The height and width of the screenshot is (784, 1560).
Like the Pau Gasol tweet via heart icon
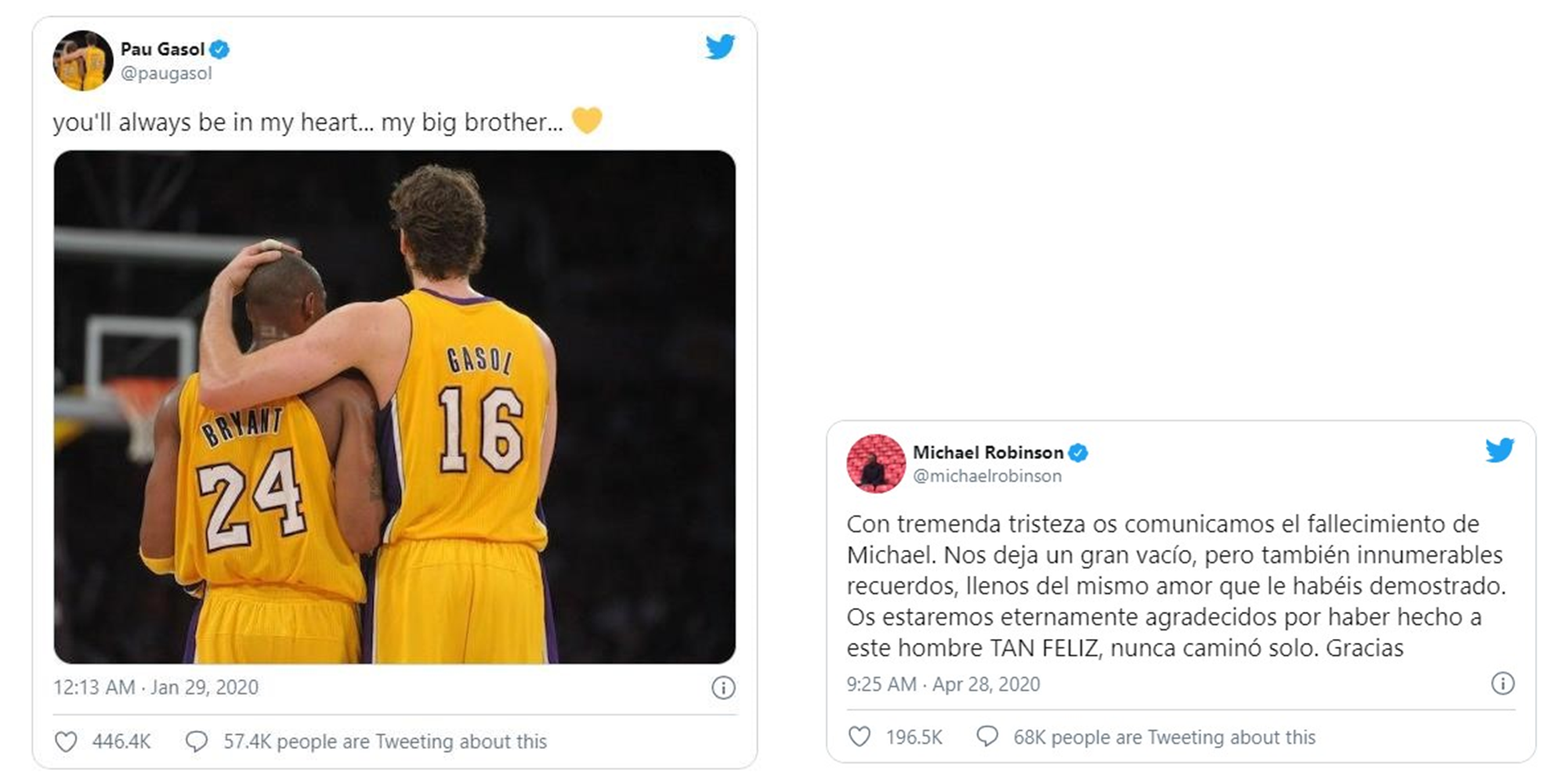(x=66, y=741)
